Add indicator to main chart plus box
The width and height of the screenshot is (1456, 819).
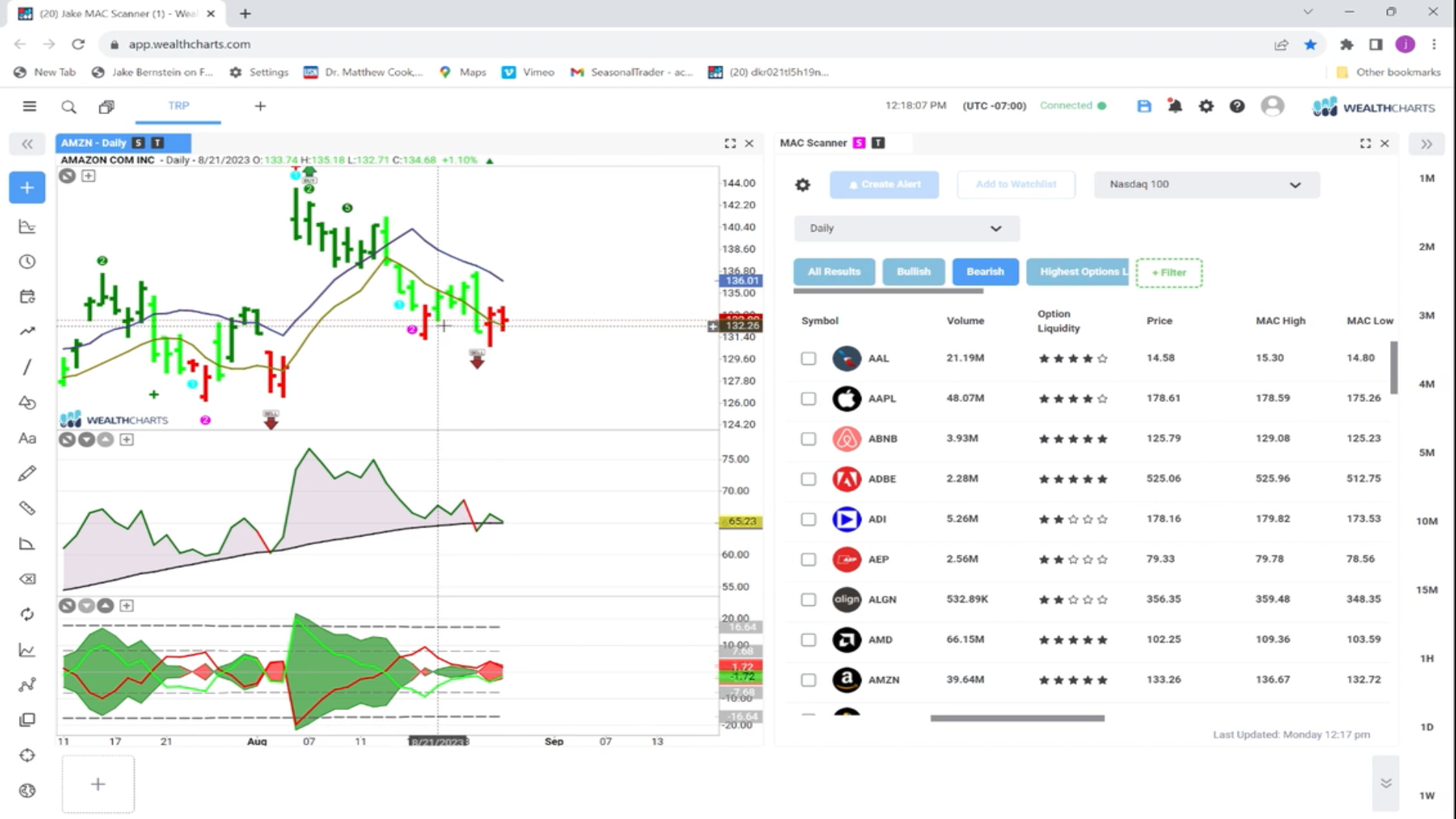point(89,176)
